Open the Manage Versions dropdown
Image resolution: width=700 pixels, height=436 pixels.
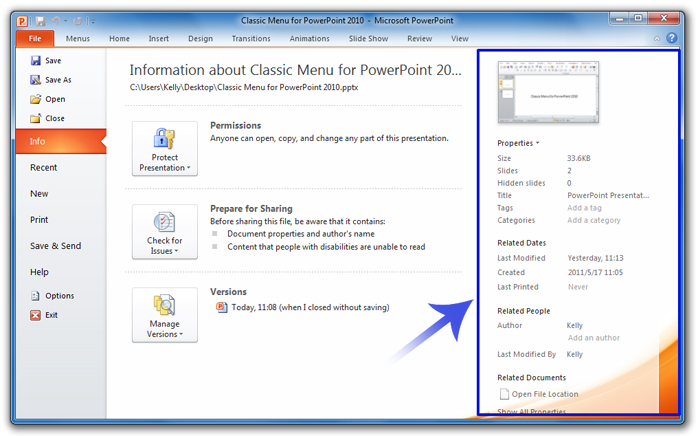[165, 315]
